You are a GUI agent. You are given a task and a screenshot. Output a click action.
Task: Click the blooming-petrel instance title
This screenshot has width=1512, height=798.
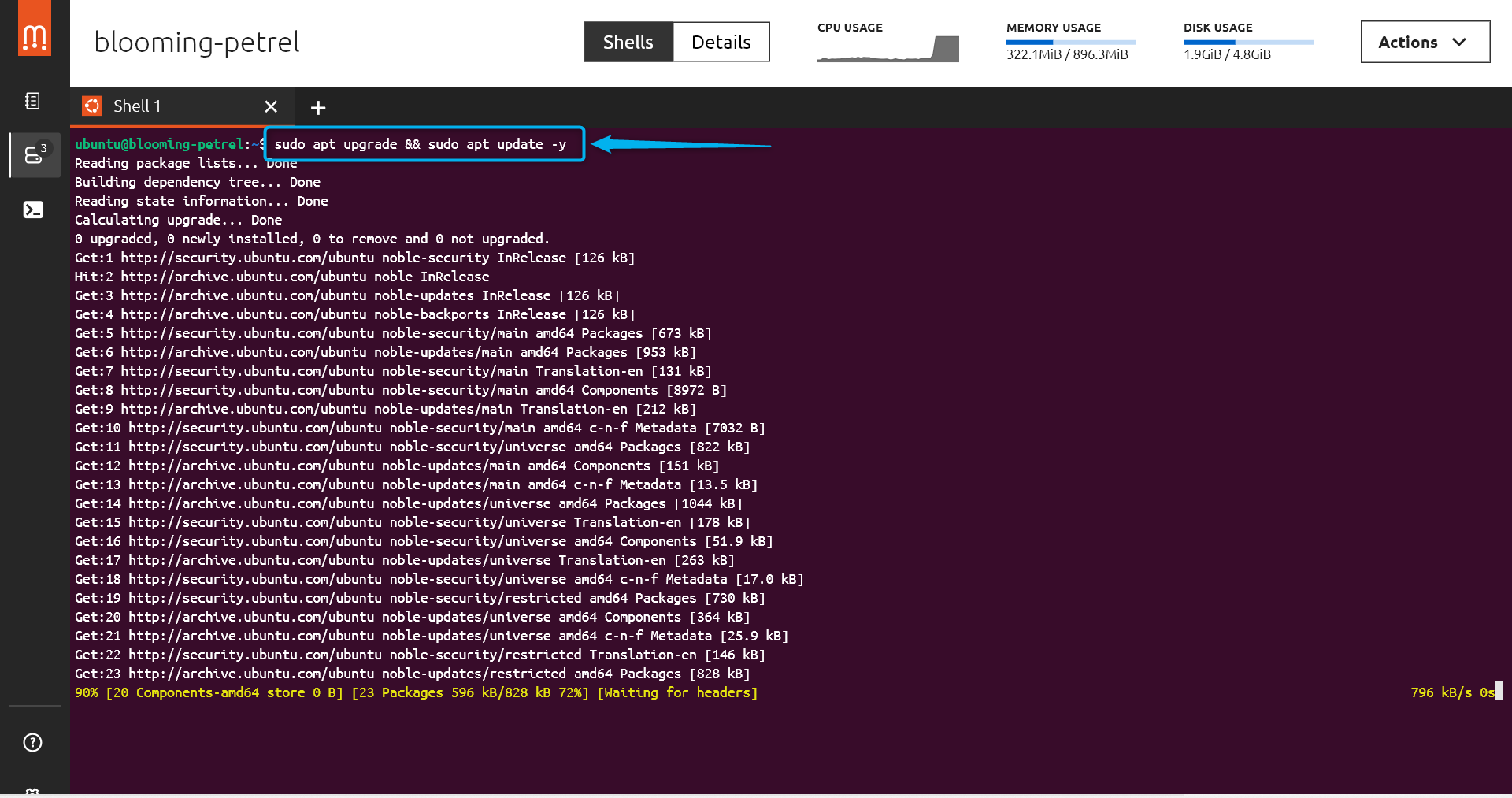197,42
